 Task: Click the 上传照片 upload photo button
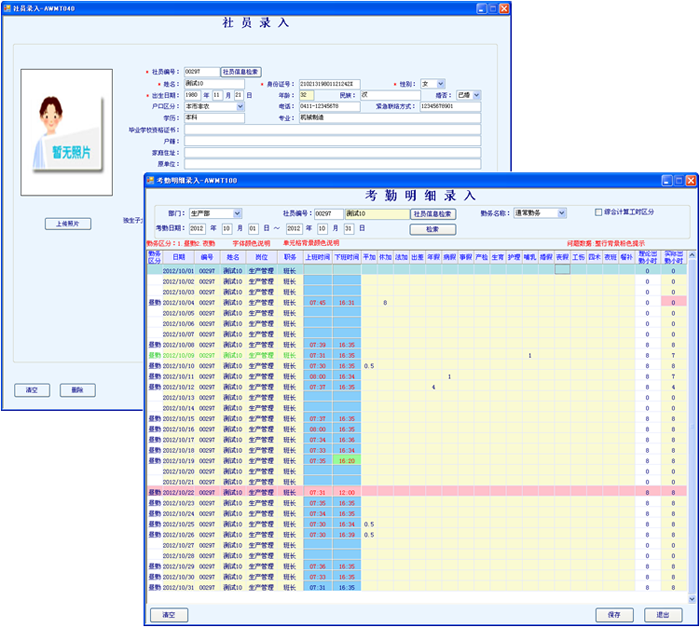pos(67,224)
